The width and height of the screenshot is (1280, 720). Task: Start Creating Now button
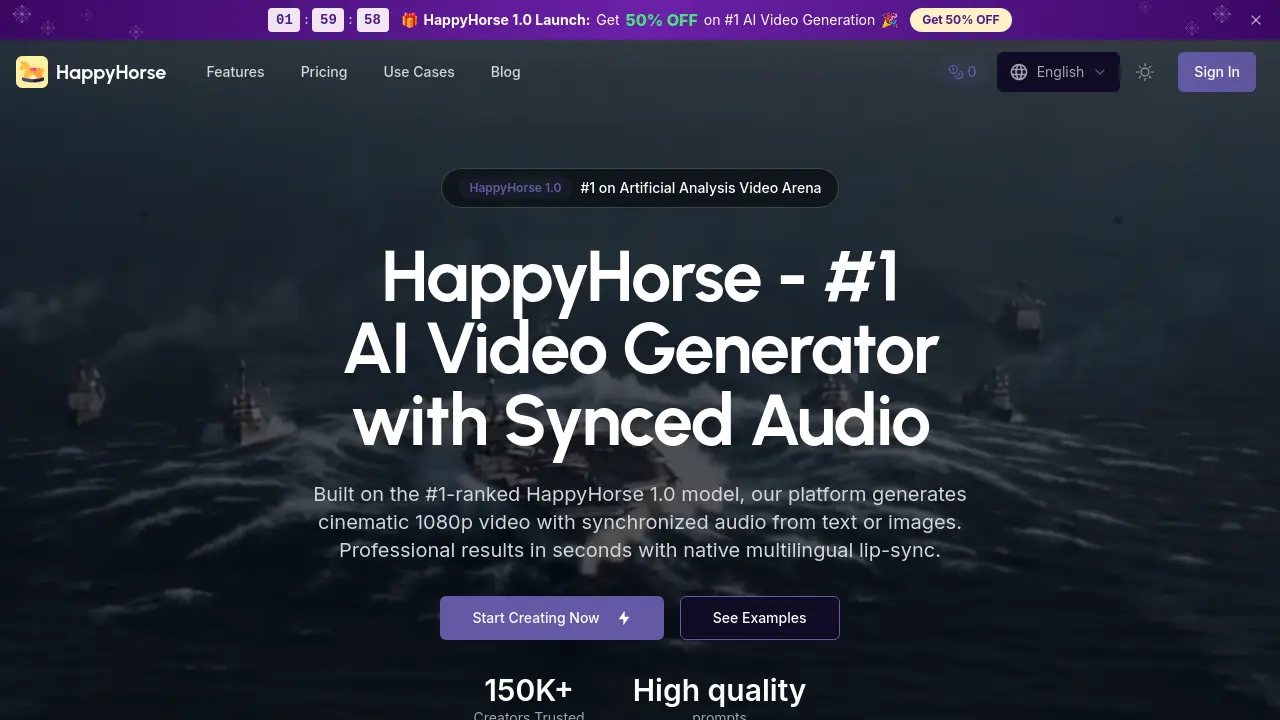552,618
